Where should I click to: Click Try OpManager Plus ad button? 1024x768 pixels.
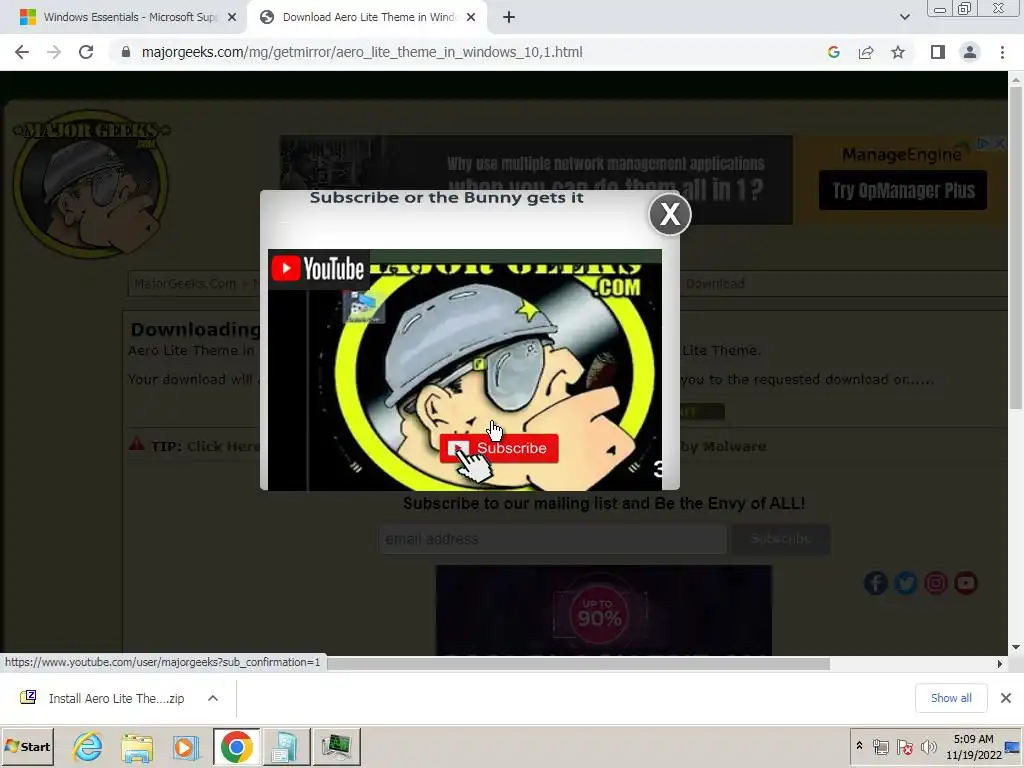tap(903, 190)
